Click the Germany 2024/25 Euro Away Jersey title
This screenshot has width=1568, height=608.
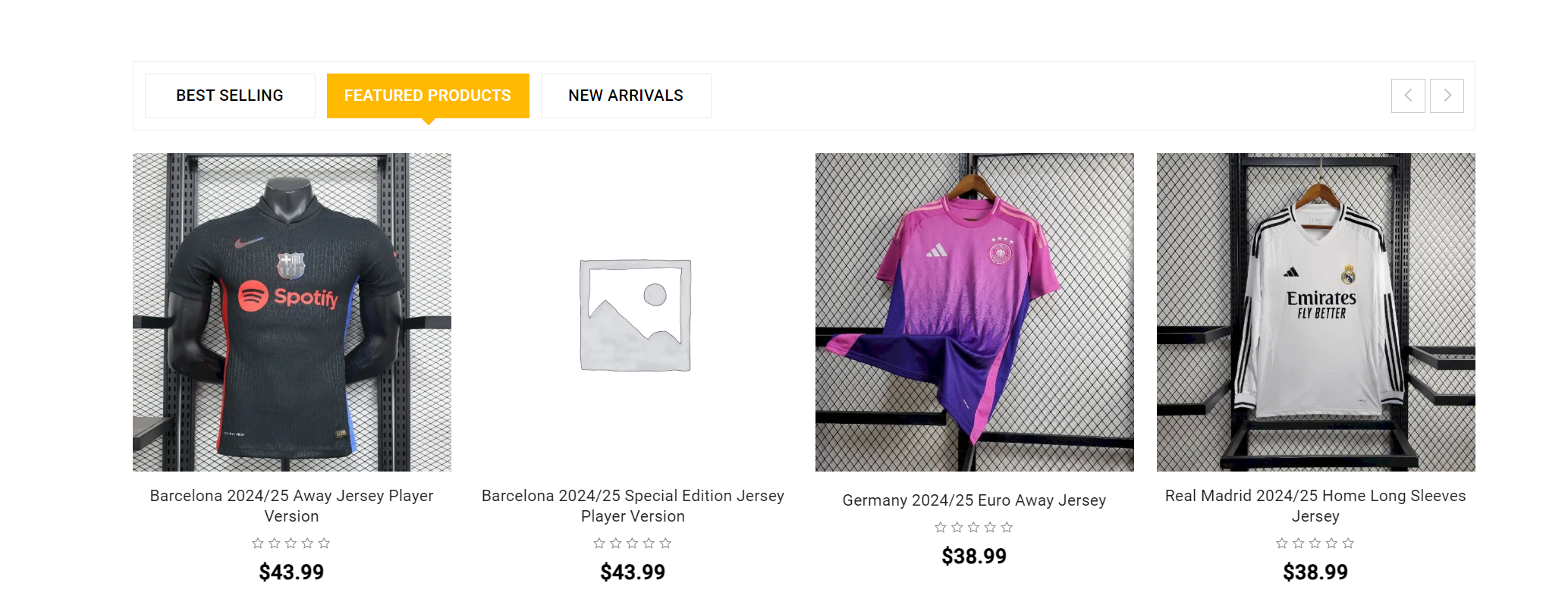click(x=974, y=500)
